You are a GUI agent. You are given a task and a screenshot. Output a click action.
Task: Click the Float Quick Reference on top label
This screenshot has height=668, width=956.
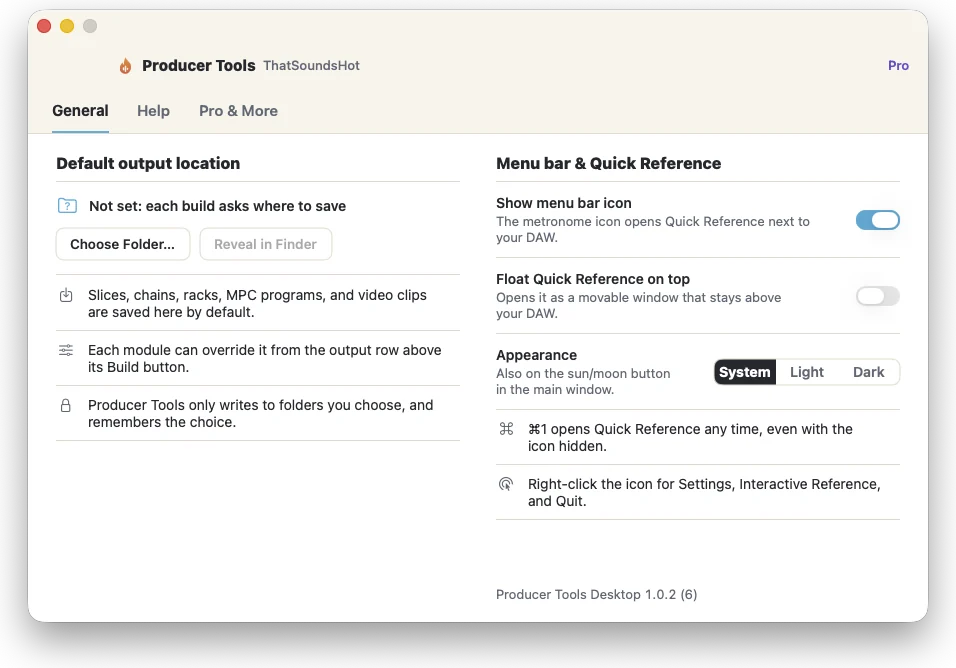[593, 279]
